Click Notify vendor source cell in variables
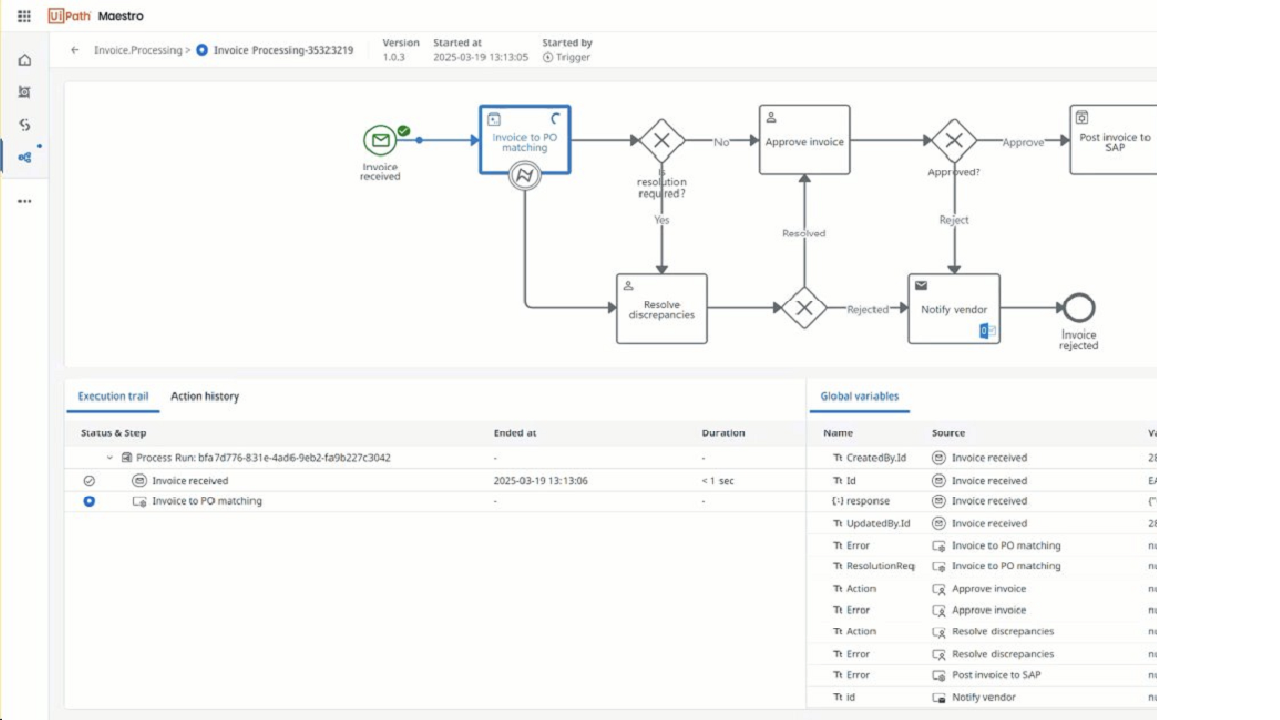Screen dimensions: 1280x720 [x=975, y=697]
